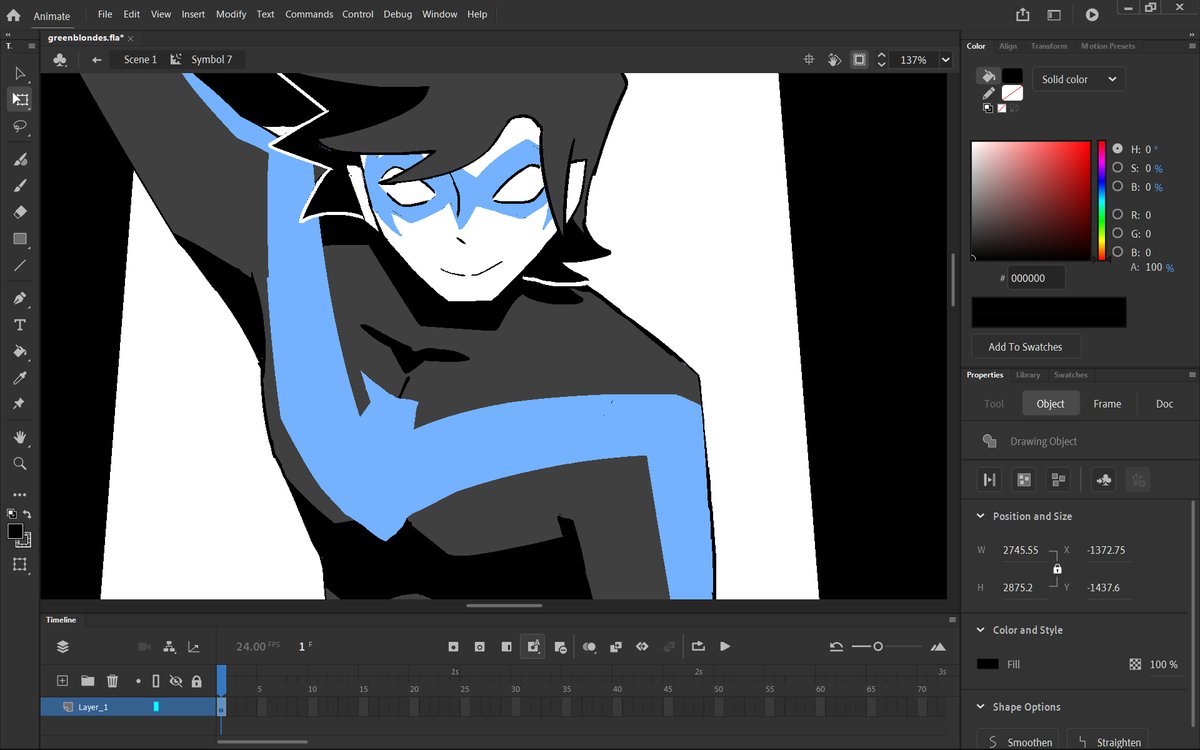Click the rainbow hue slider bar
This screenshot has width=1200, height=750.
click(x=1102, y=201)
